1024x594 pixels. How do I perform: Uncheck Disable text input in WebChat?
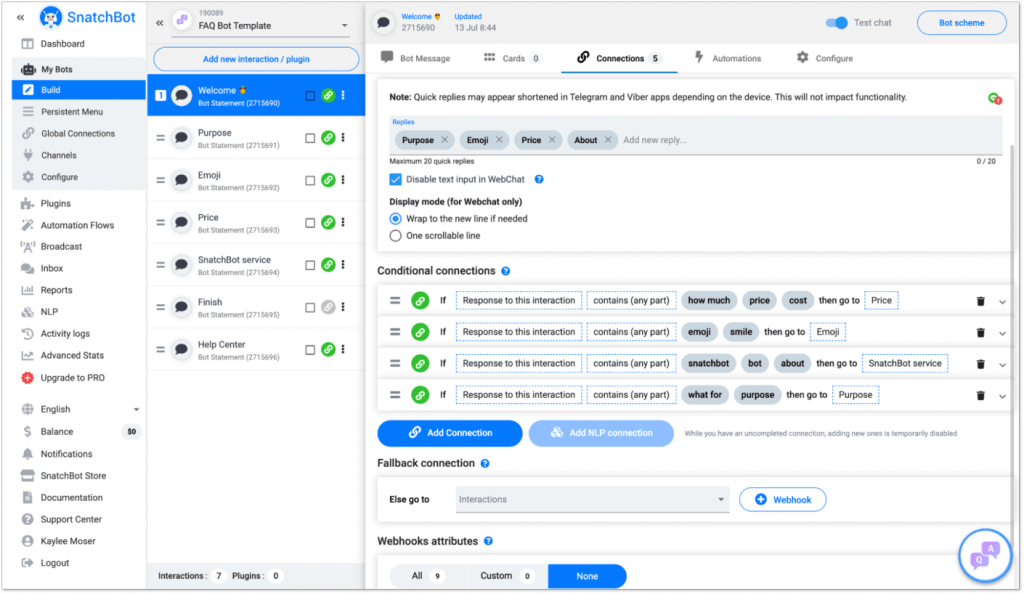[393, 180]
